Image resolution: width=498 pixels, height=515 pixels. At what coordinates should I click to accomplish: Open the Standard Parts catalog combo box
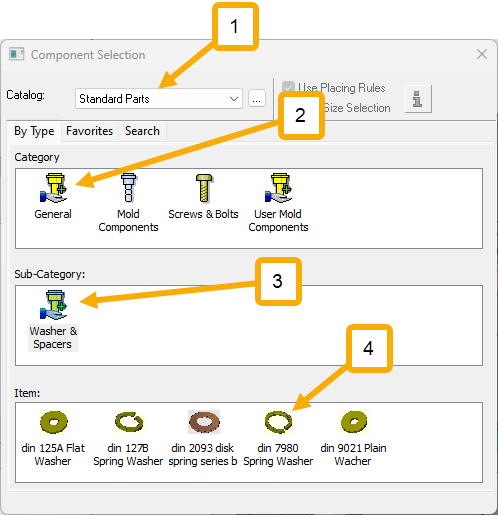(159, 99)
